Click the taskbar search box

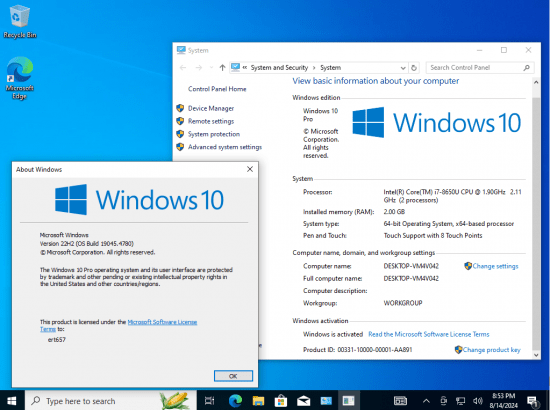click(x=110, y=401)
